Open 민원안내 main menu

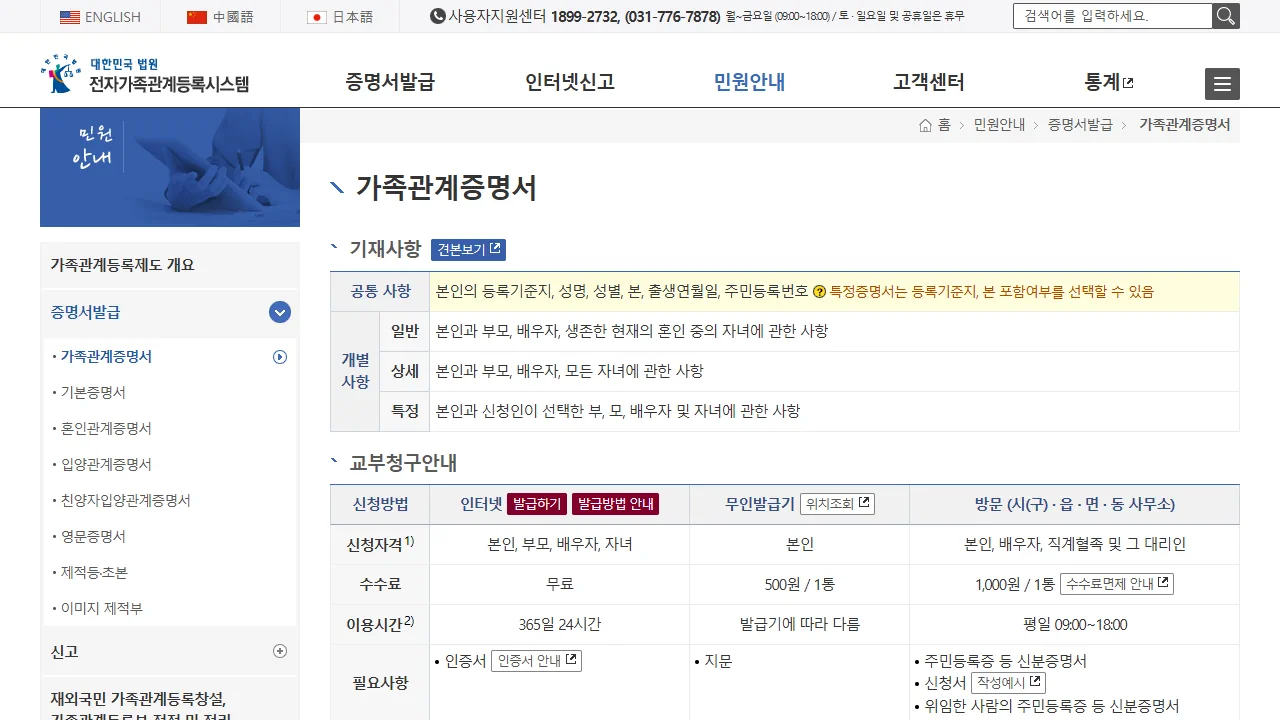[x=749, y=82]
